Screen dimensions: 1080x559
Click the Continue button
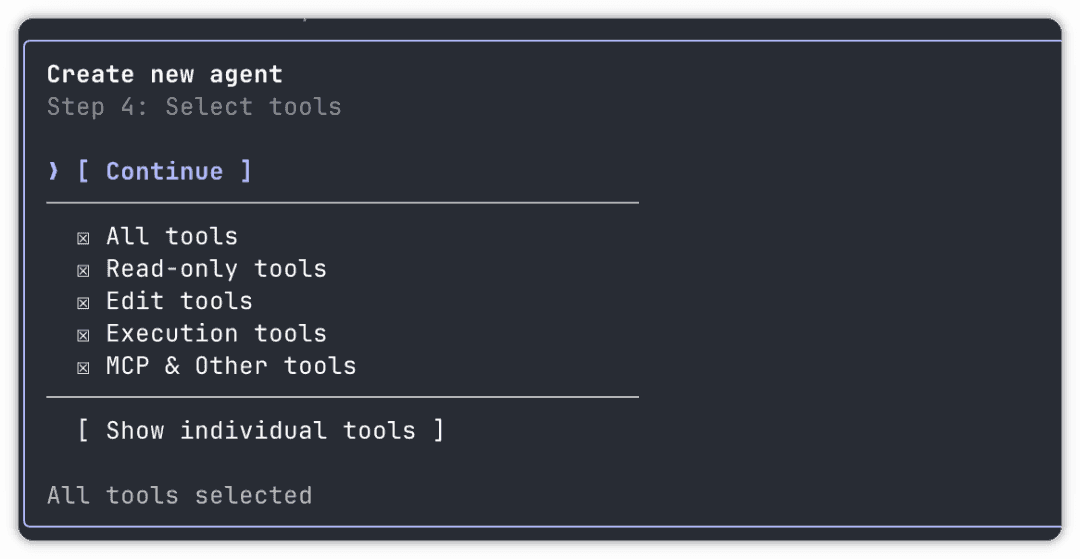coord(164,171)
